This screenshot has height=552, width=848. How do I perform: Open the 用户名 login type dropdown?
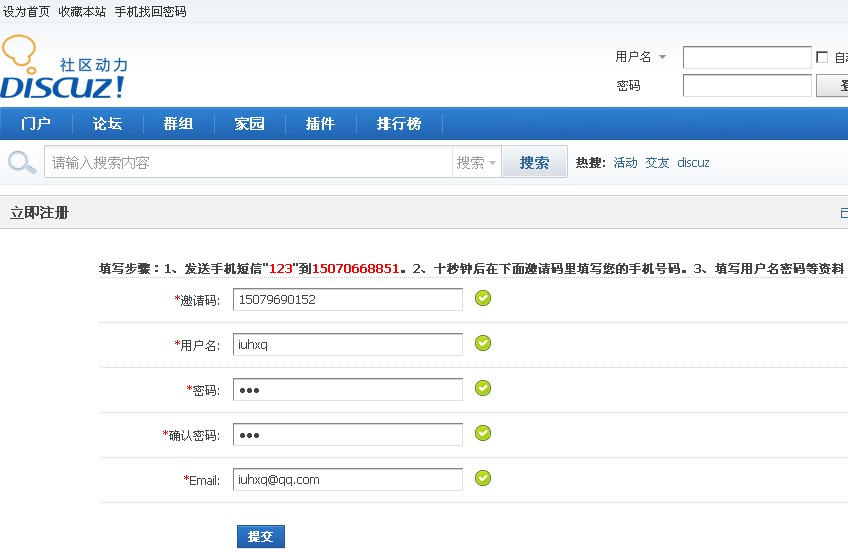[640, 57]
